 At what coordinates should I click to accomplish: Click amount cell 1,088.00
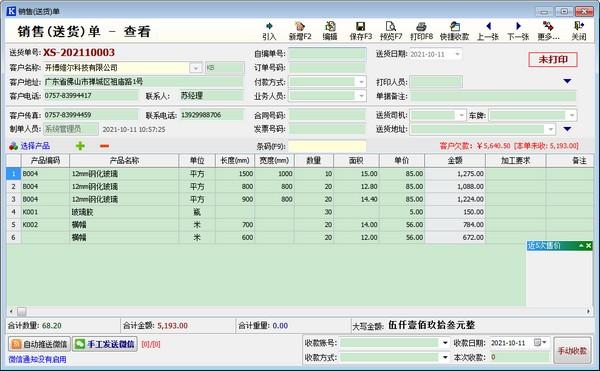point(455,187)
